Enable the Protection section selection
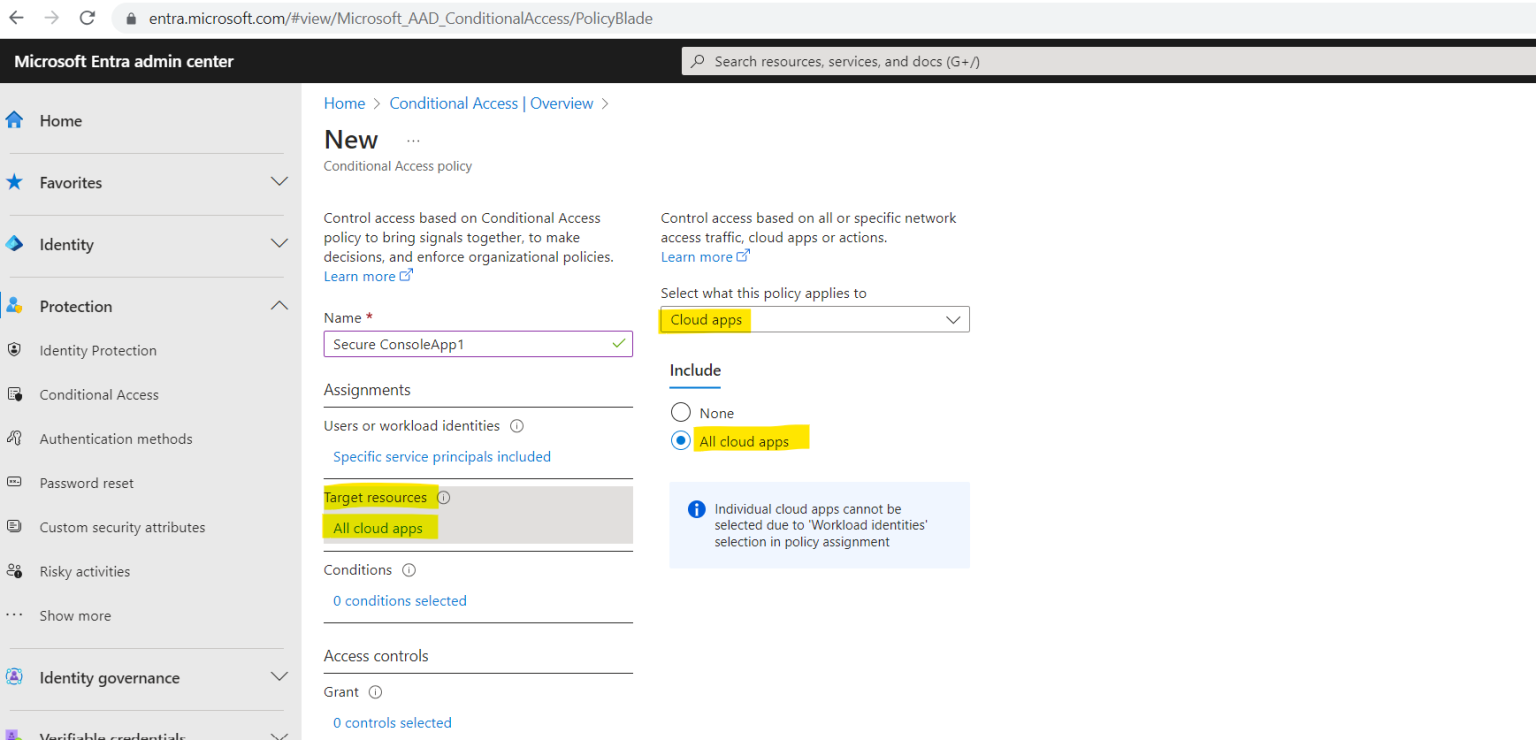Screen dimensions: 1536x740 click(x=74, y=306)
